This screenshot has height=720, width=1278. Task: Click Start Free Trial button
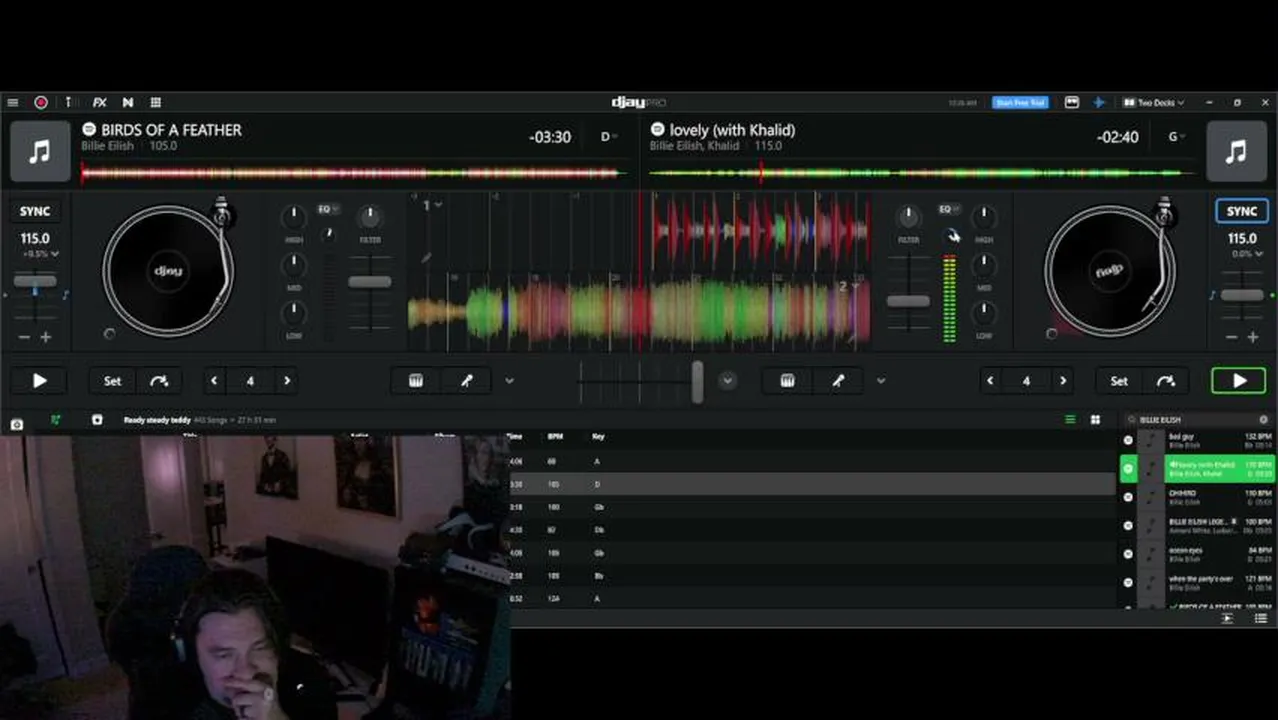(x=1019, y=102)
